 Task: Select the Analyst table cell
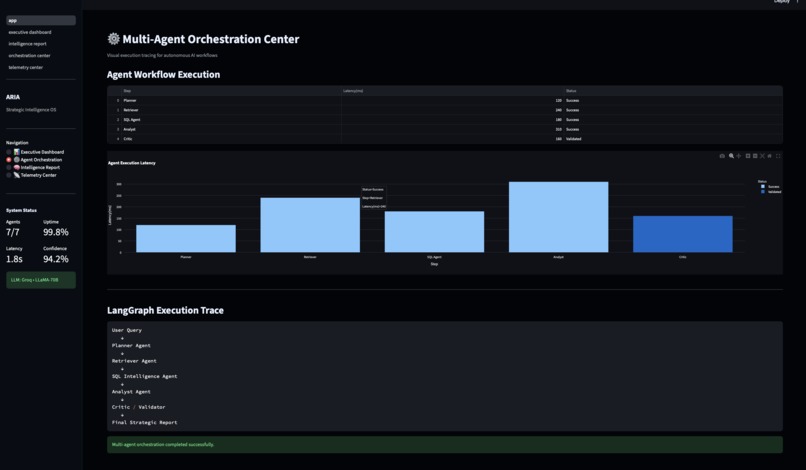(x=231, y=129)
